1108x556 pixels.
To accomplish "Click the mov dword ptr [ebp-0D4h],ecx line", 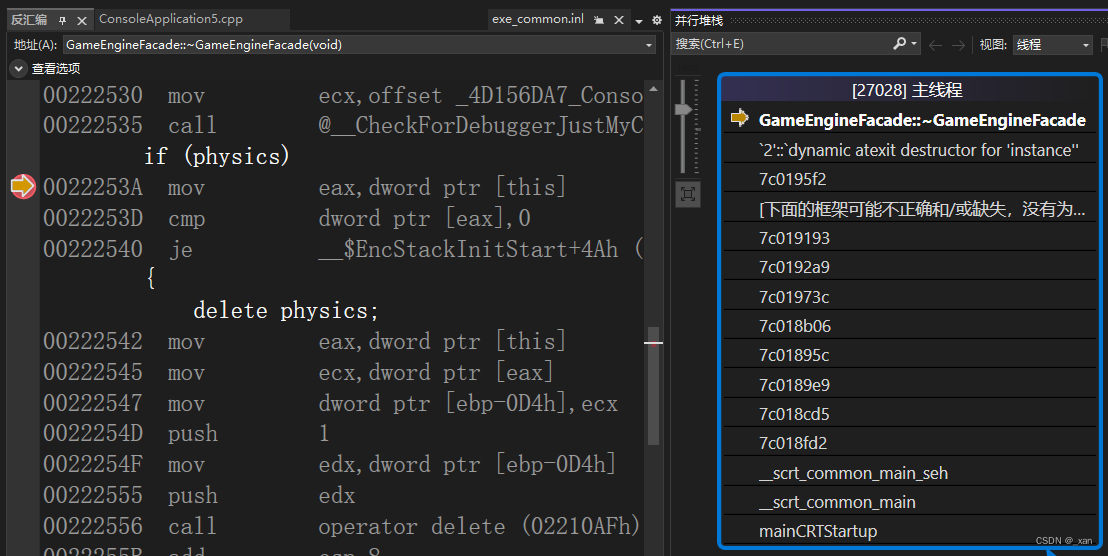I will tap(331, 403).
